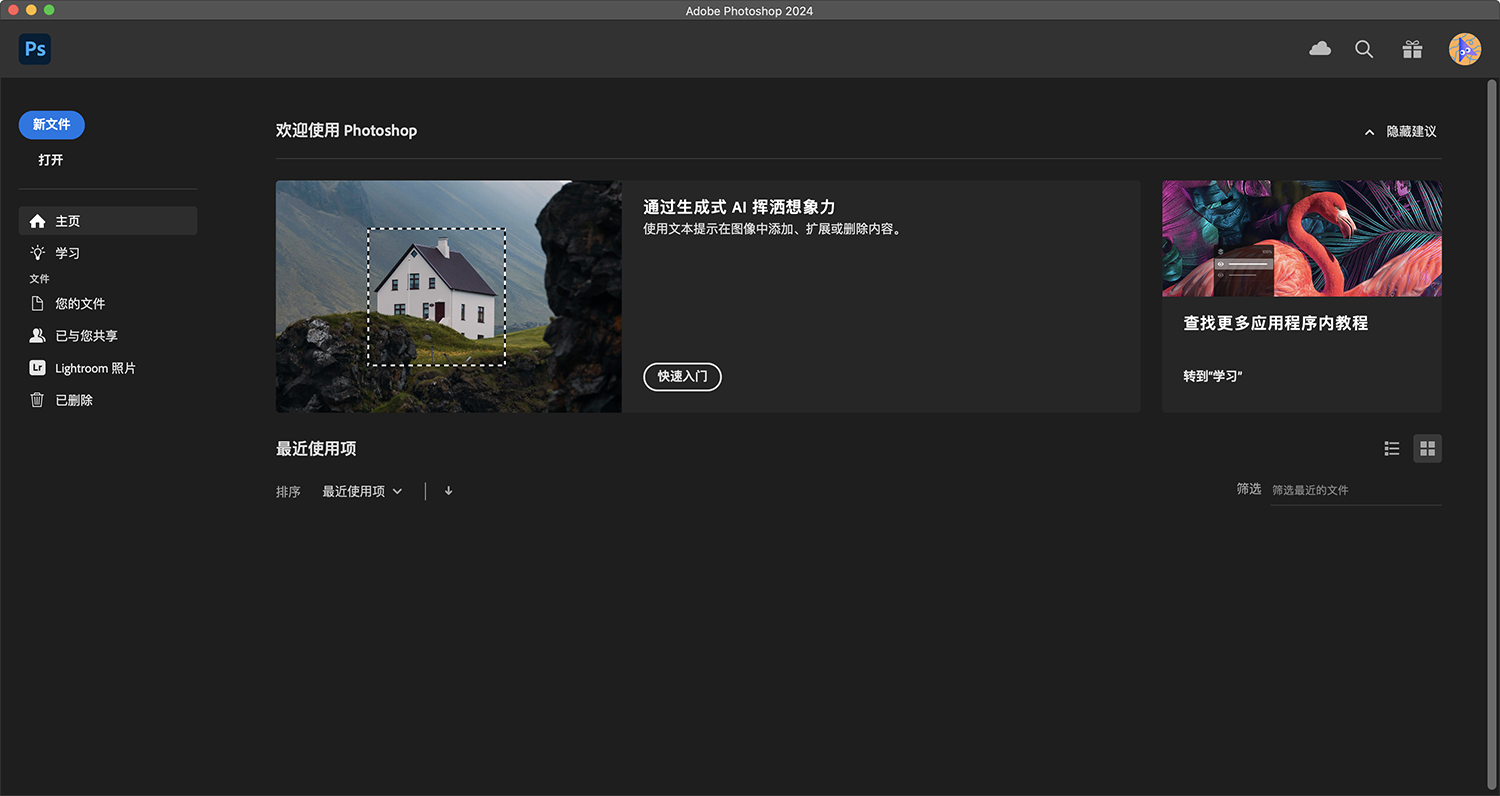Image resolution: width=1500 pixels, height=796 pixels.
Task: Click the trash icon beside 已删除
Action: click(38, 400)
